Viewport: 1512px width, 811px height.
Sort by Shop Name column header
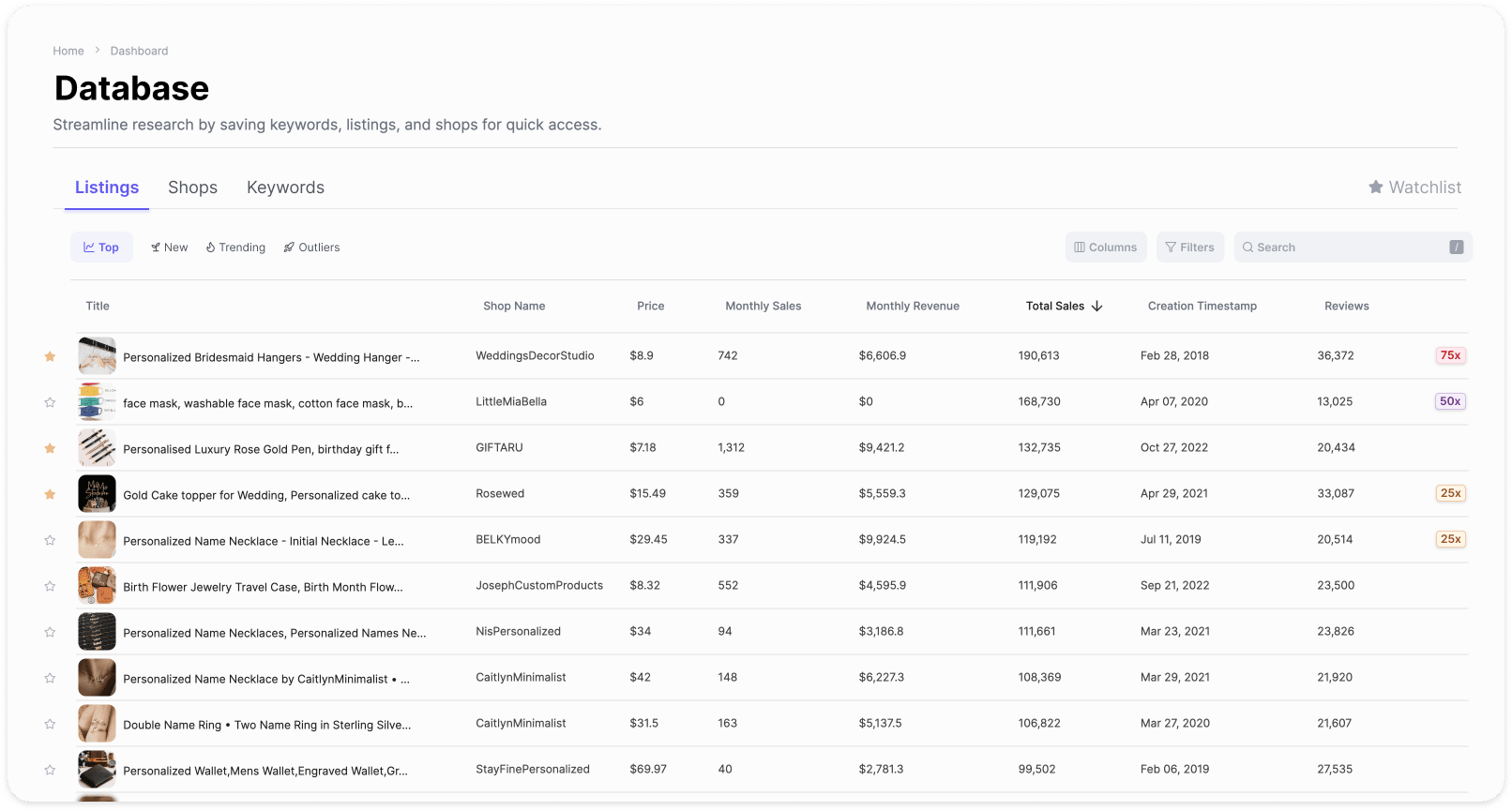tap(514, 307)
